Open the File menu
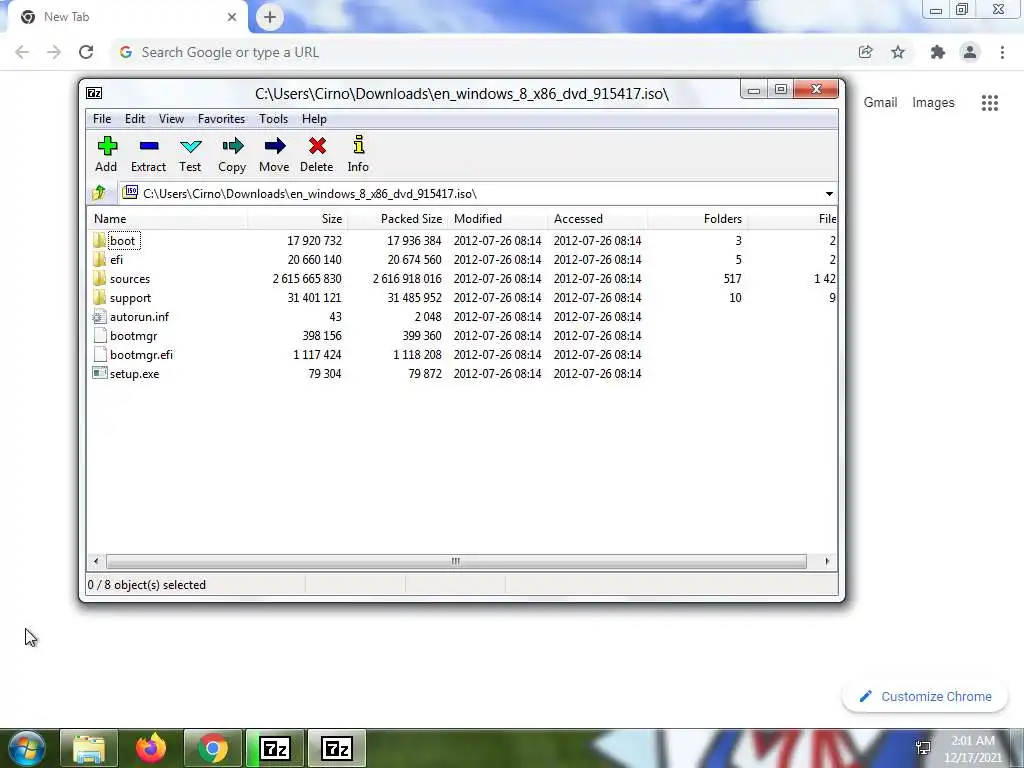Viewport: 1024px width, 768px height. pos(102,119)
